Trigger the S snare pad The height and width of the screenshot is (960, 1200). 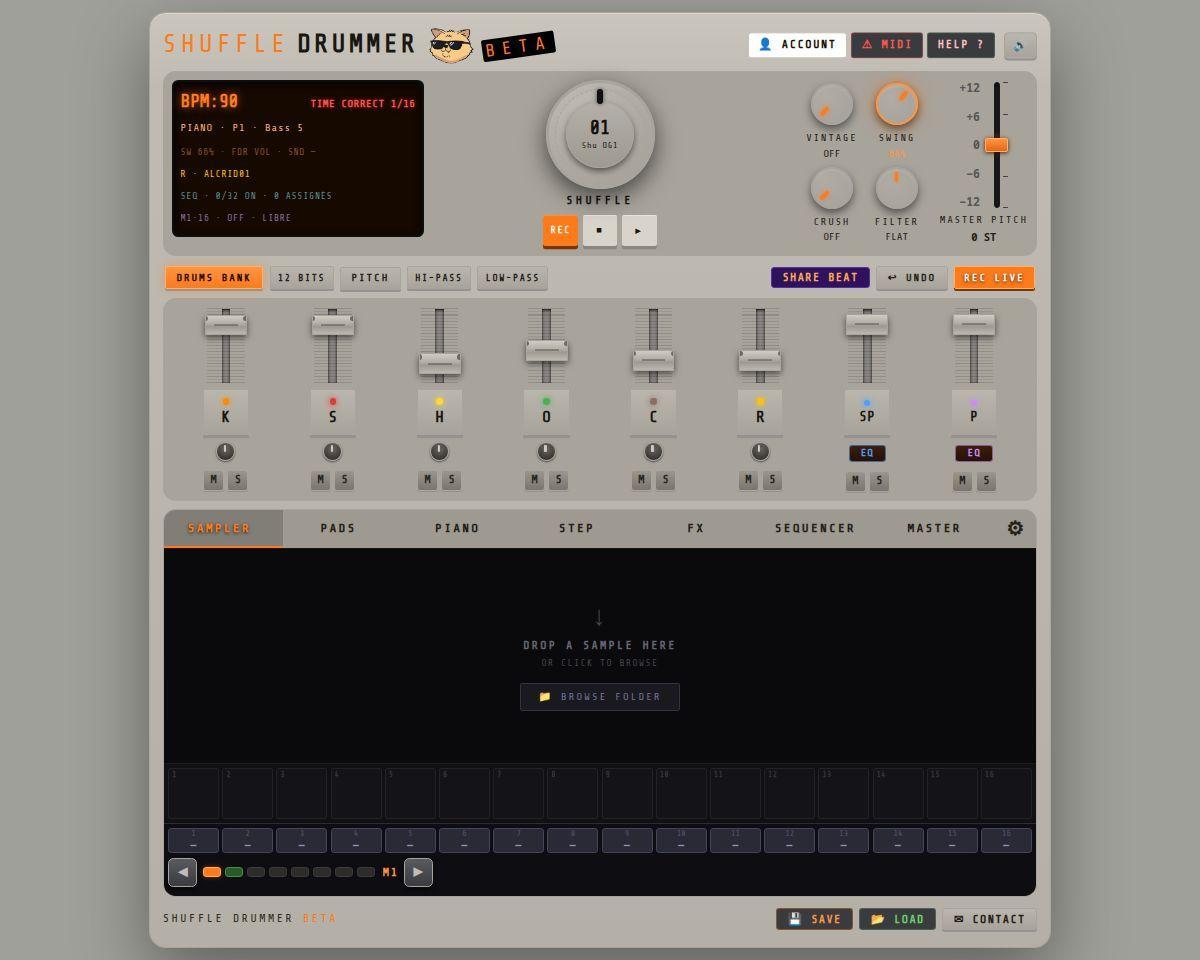(x=333, y=412)
